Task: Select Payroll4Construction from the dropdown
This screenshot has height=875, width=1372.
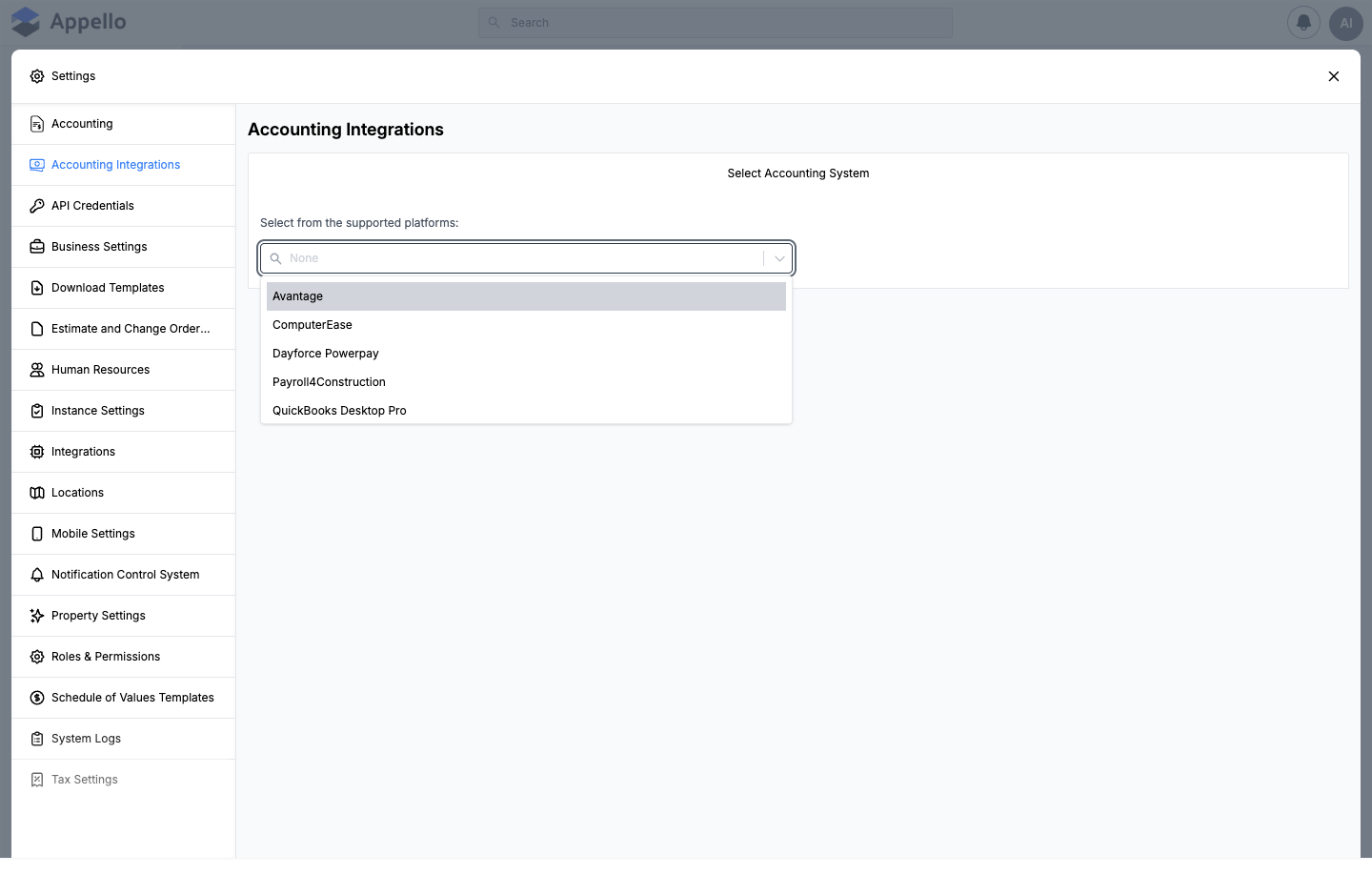Action: point(526,382)
